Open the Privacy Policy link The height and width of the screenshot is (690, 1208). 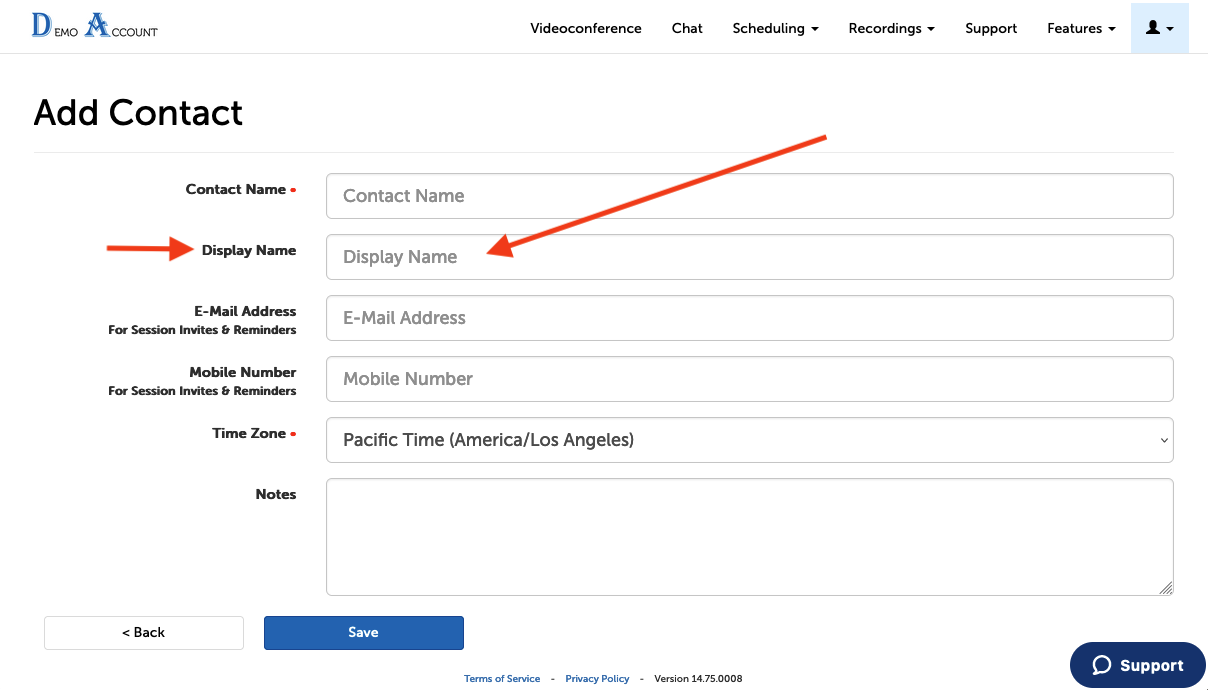point(597,679)
